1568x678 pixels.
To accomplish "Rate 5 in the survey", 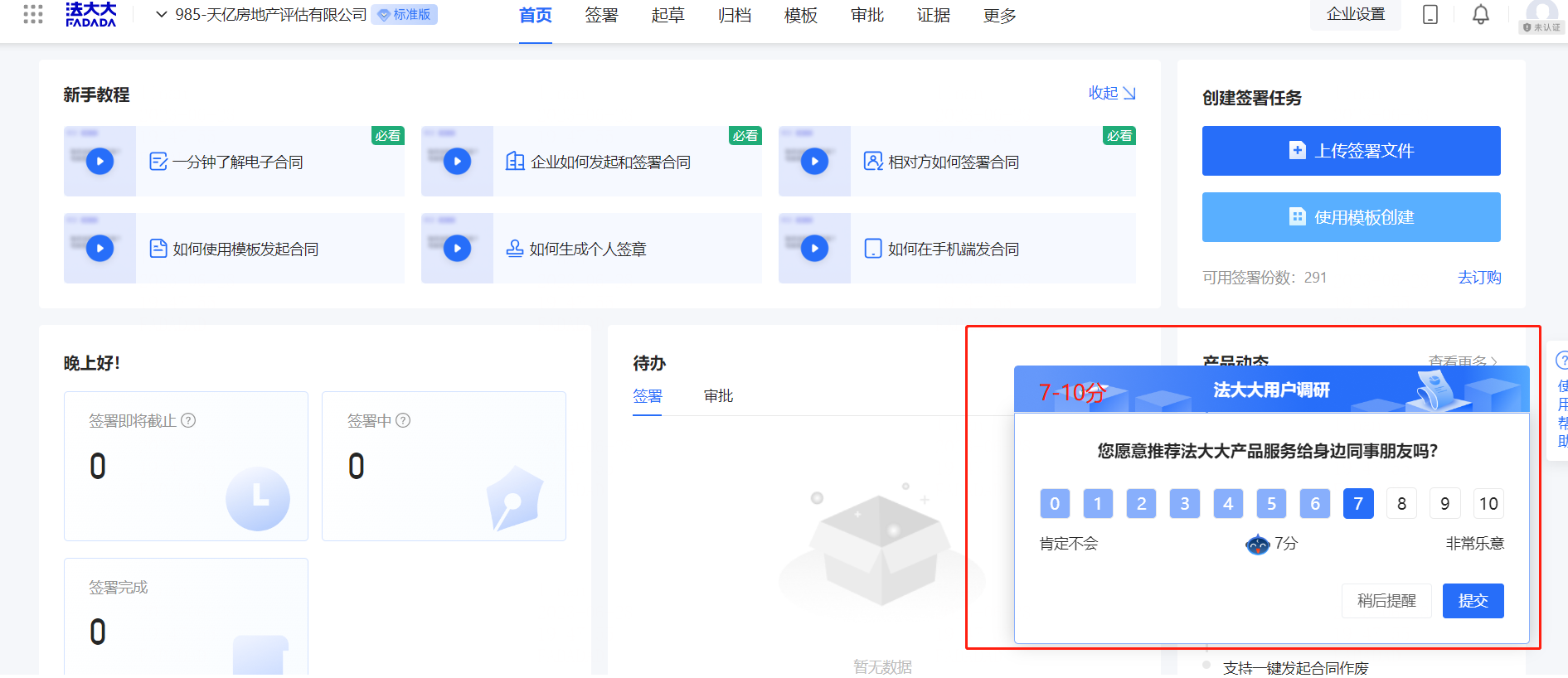I will point(1271,503).
